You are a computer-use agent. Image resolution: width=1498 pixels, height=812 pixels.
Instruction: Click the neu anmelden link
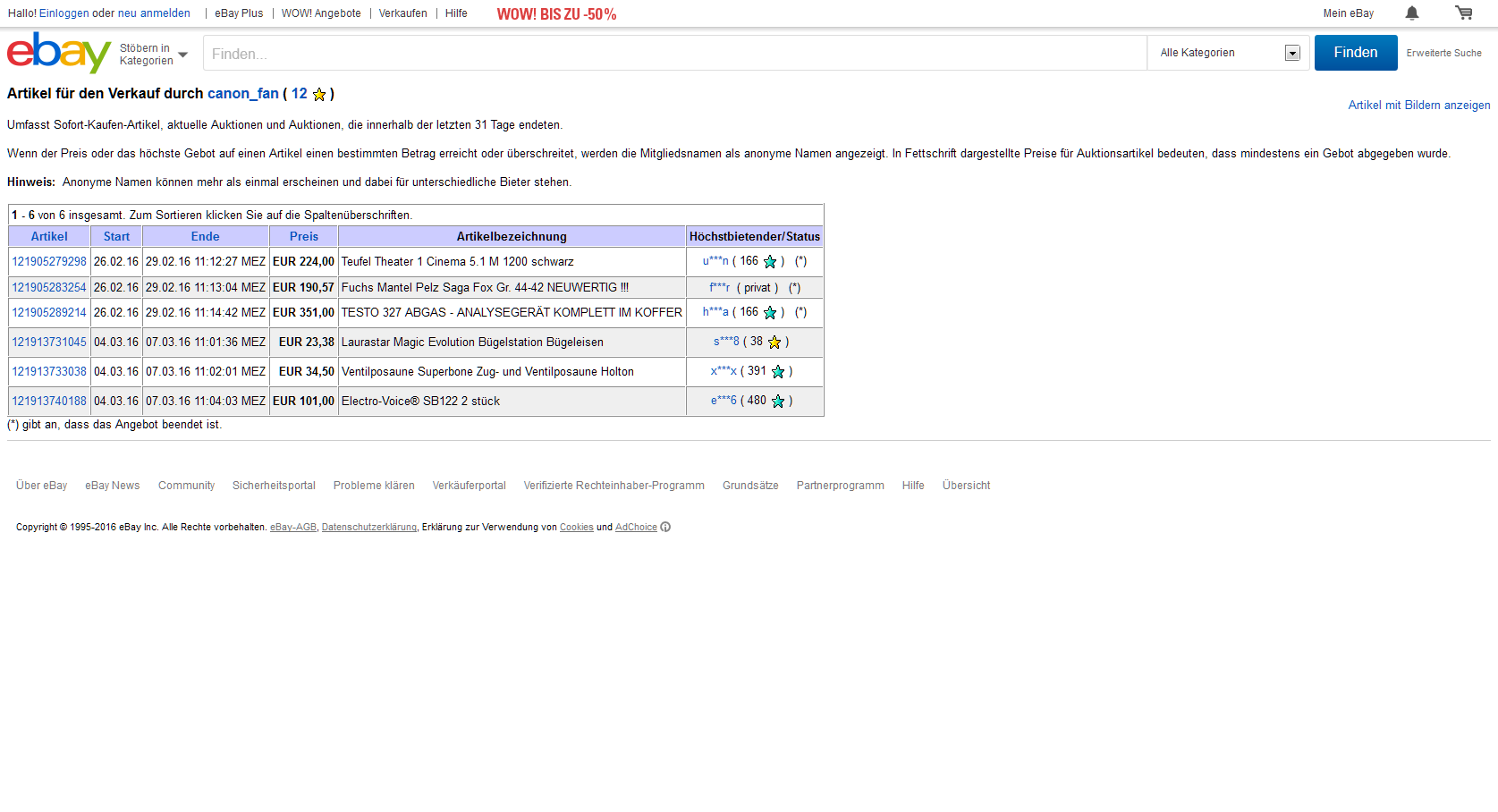click(154, 13)
